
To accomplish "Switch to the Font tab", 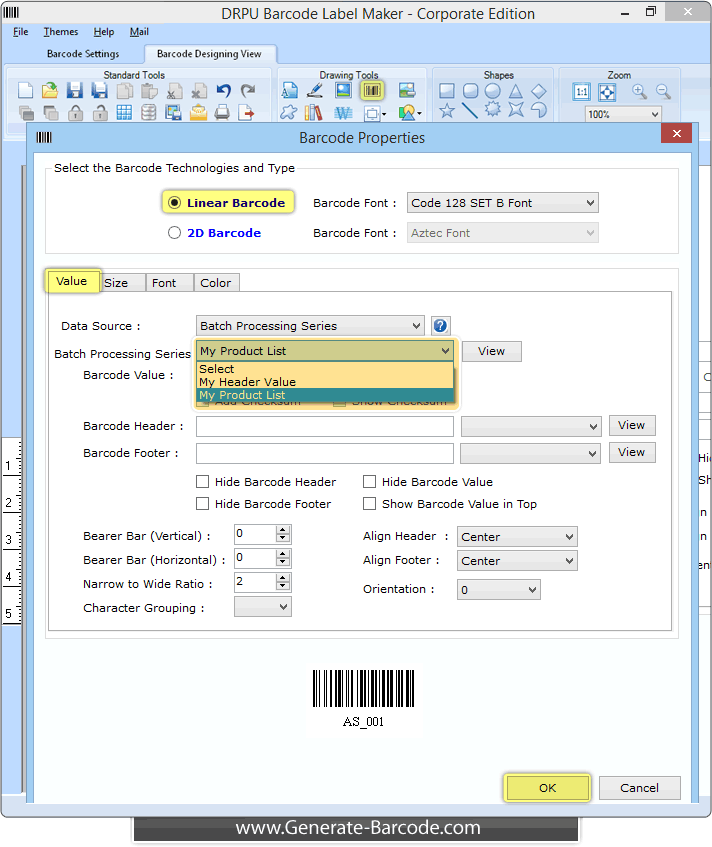I will 169,283.
